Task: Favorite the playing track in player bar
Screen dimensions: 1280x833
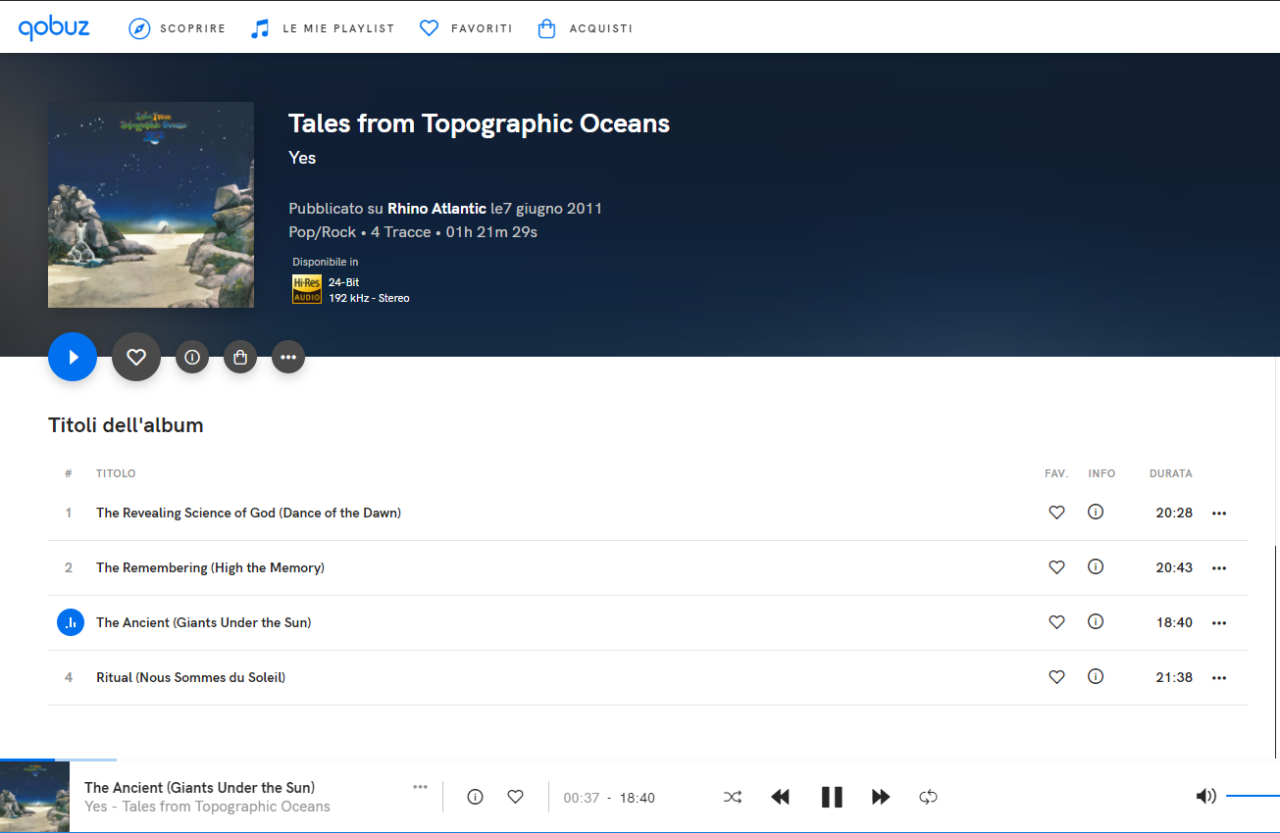Action: point(515,797)
